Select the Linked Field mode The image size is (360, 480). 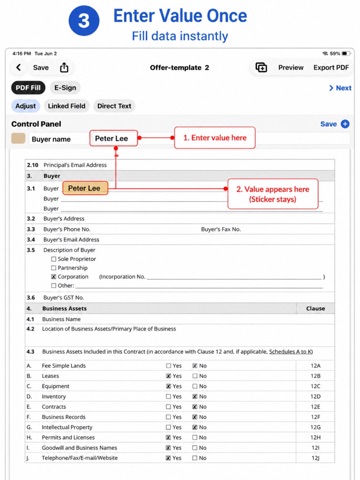point(66,106)
